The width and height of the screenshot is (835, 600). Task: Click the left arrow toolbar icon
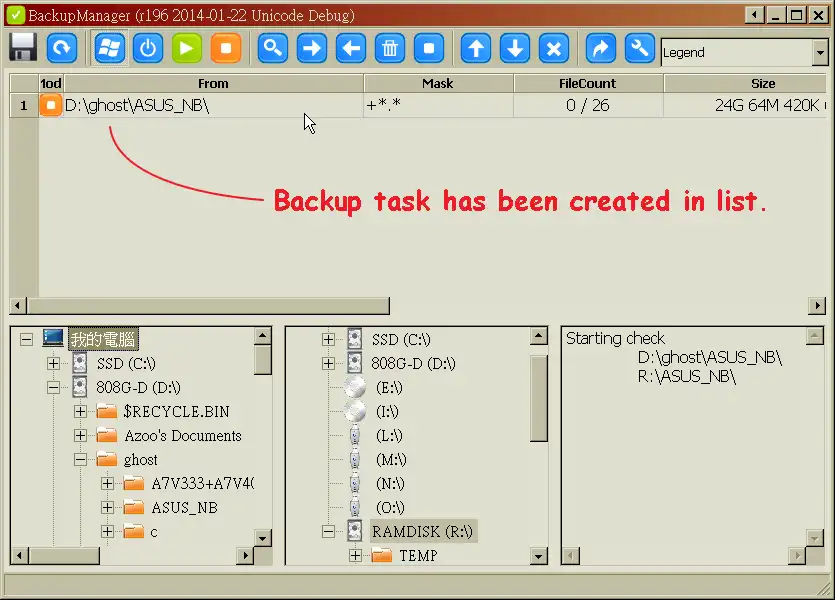(x=351, y=48)
